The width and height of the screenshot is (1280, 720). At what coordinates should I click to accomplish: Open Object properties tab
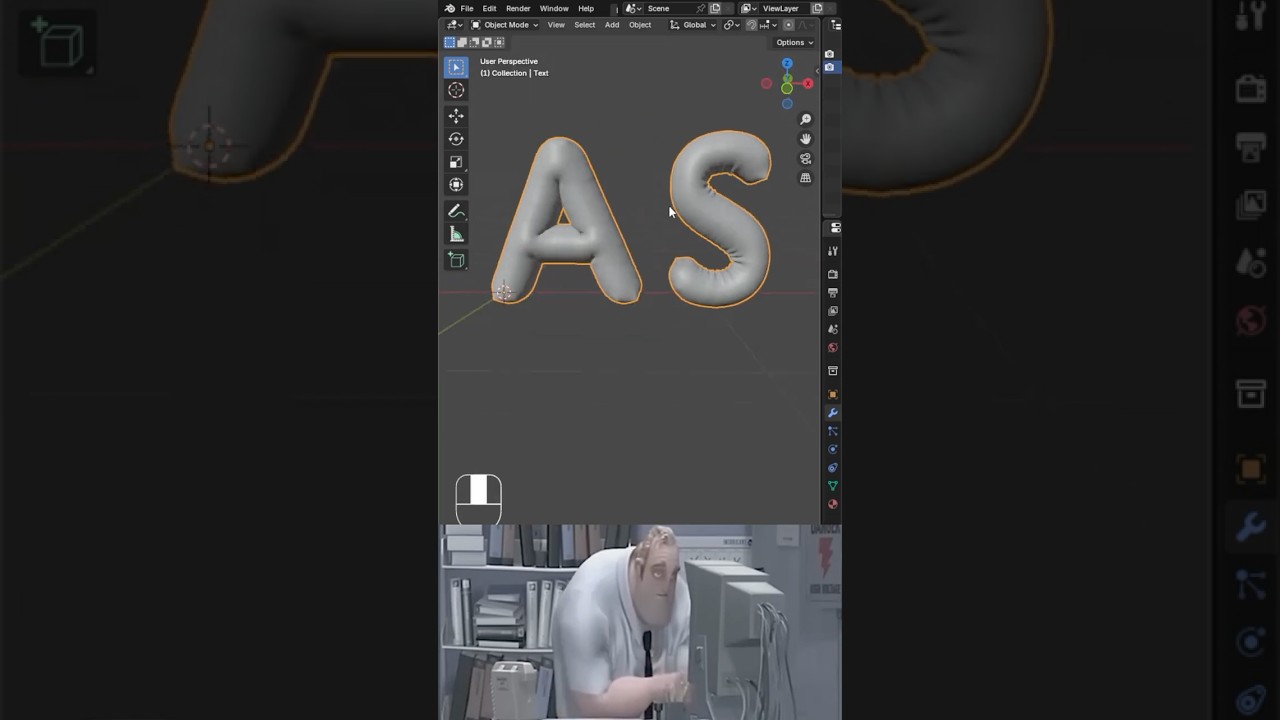tap(833, 394)
